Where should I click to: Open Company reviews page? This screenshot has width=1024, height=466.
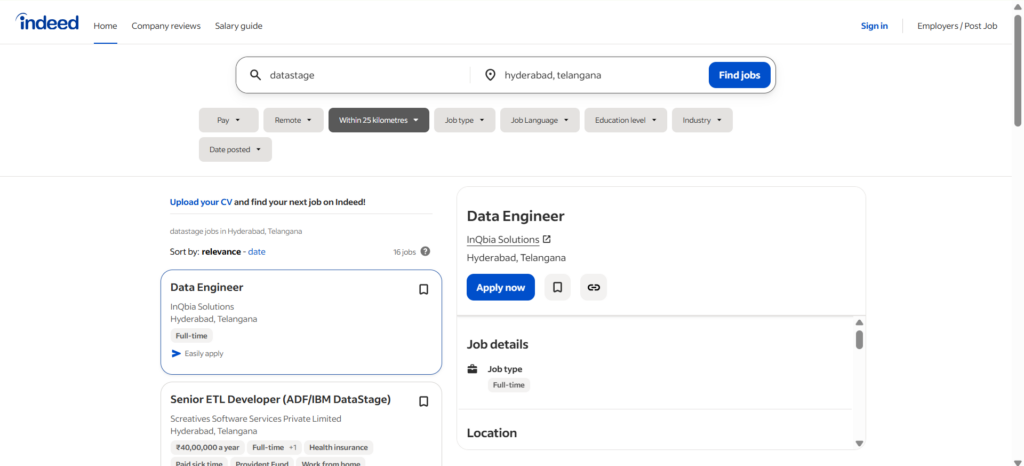pyautogui.click(x=166, y=26)
